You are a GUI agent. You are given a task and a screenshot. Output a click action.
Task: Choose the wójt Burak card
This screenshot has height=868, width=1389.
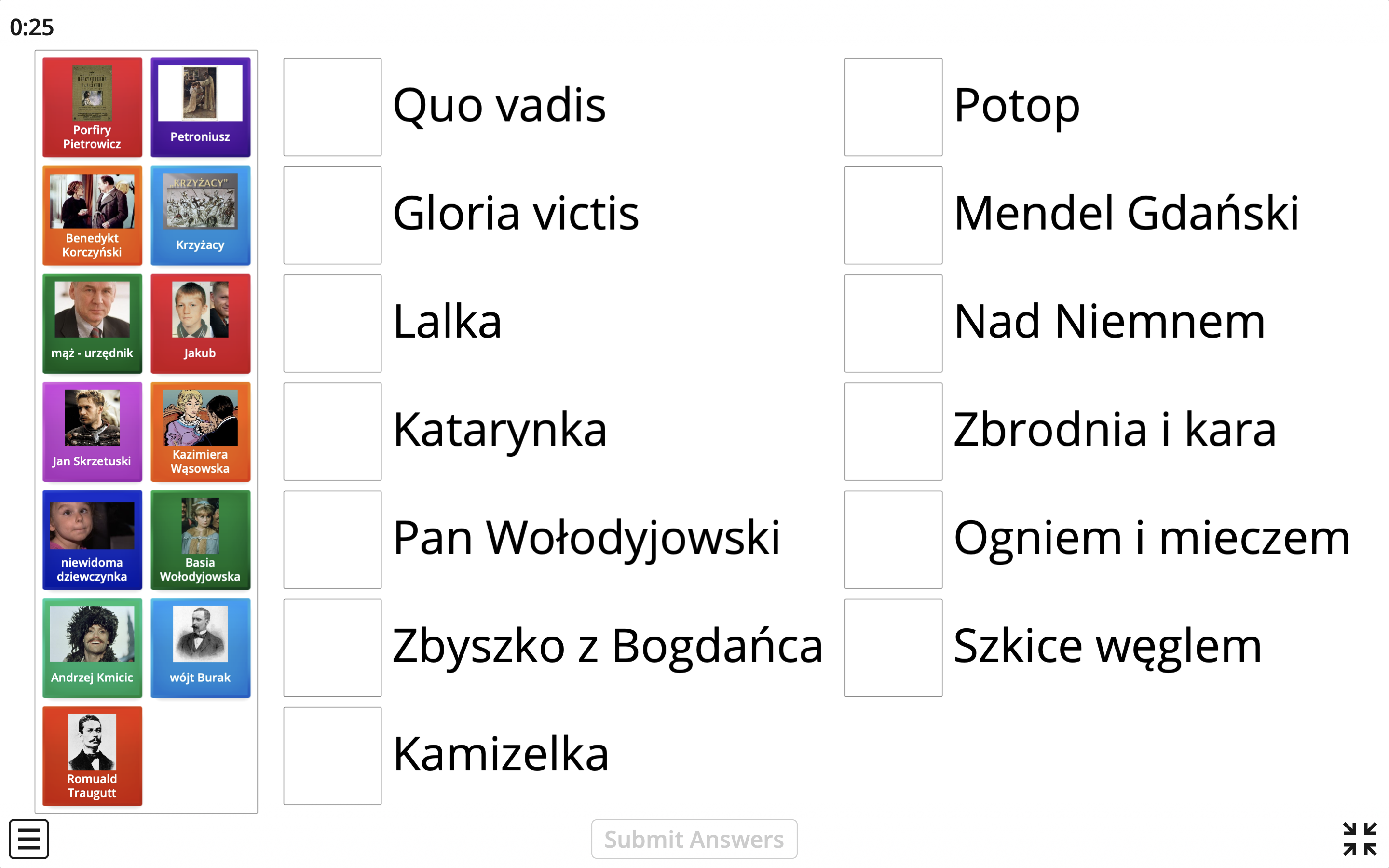200,648
